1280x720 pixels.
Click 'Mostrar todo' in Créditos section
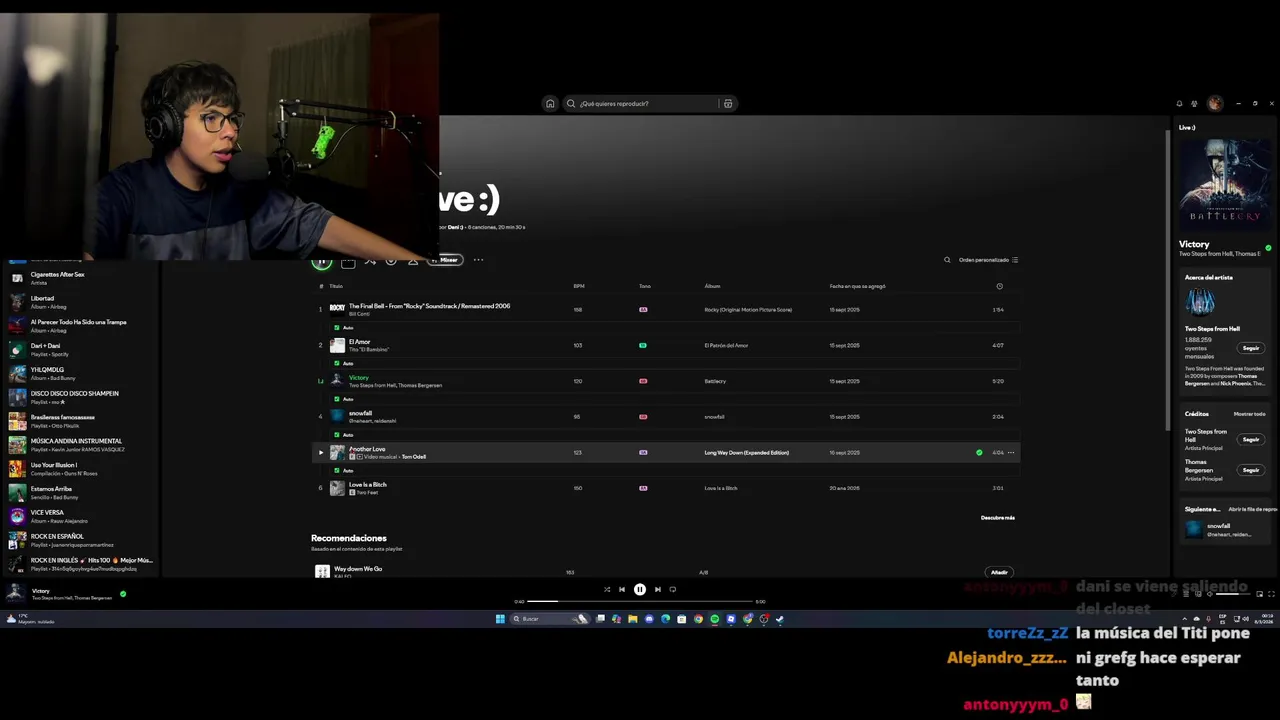[x=1249, y=414]
